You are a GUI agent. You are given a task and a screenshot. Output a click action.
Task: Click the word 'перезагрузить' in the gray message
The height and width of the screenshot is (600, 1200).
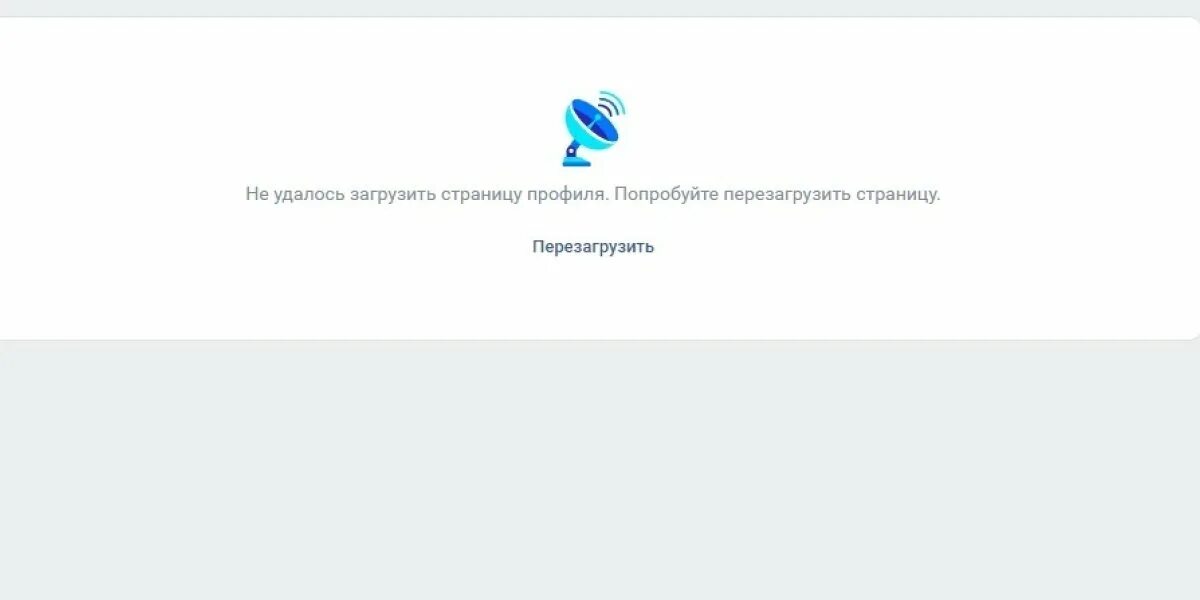pos(787,194)
